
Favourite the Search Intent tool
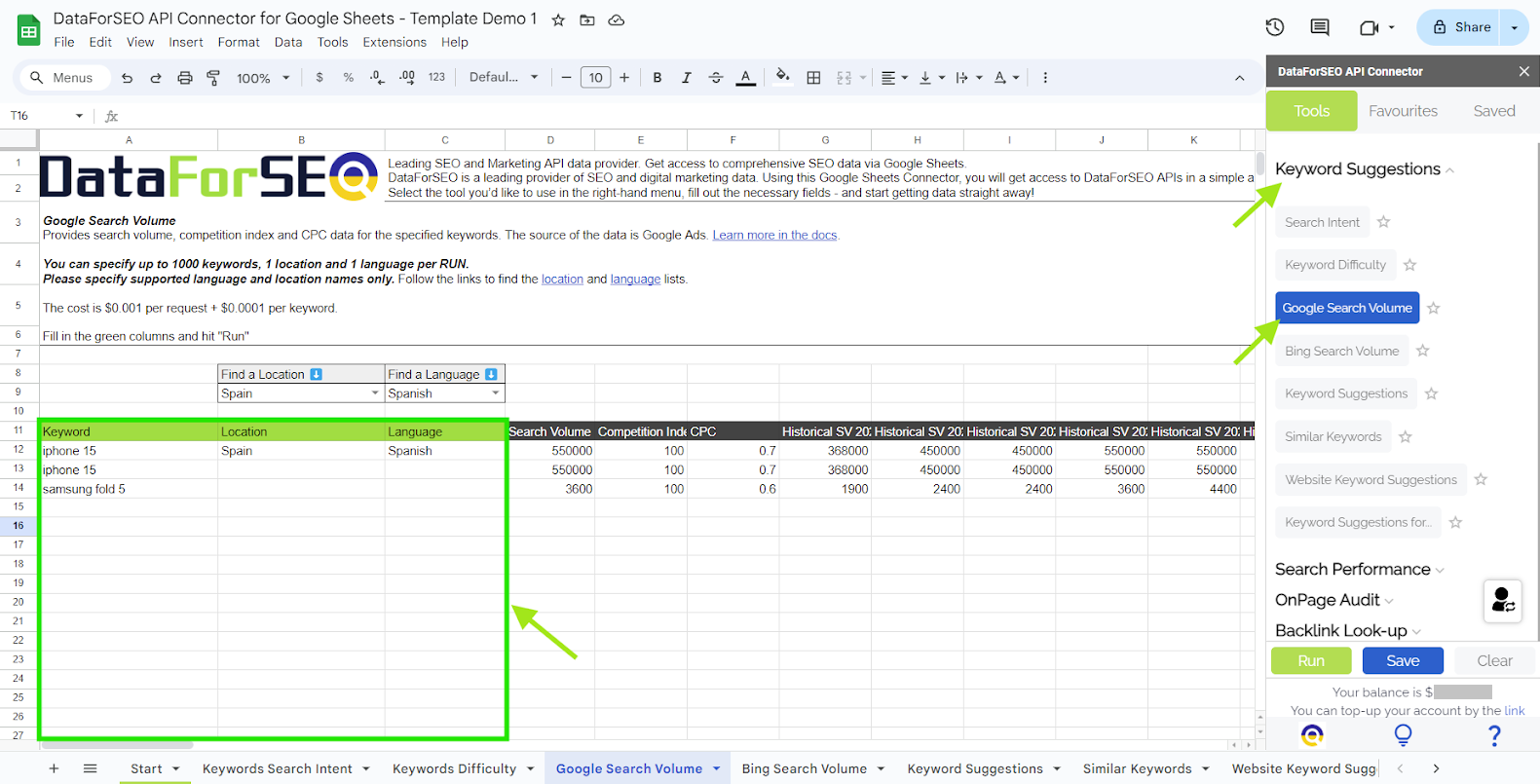point(1383,222)
